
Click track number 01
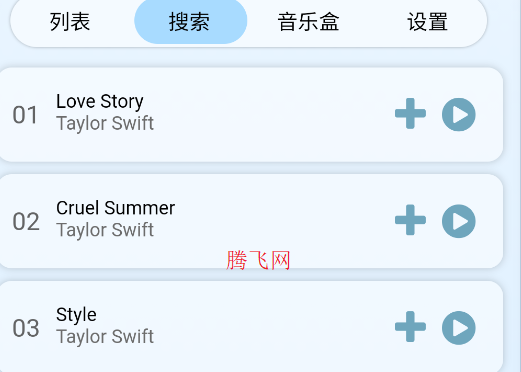[25, 115]
